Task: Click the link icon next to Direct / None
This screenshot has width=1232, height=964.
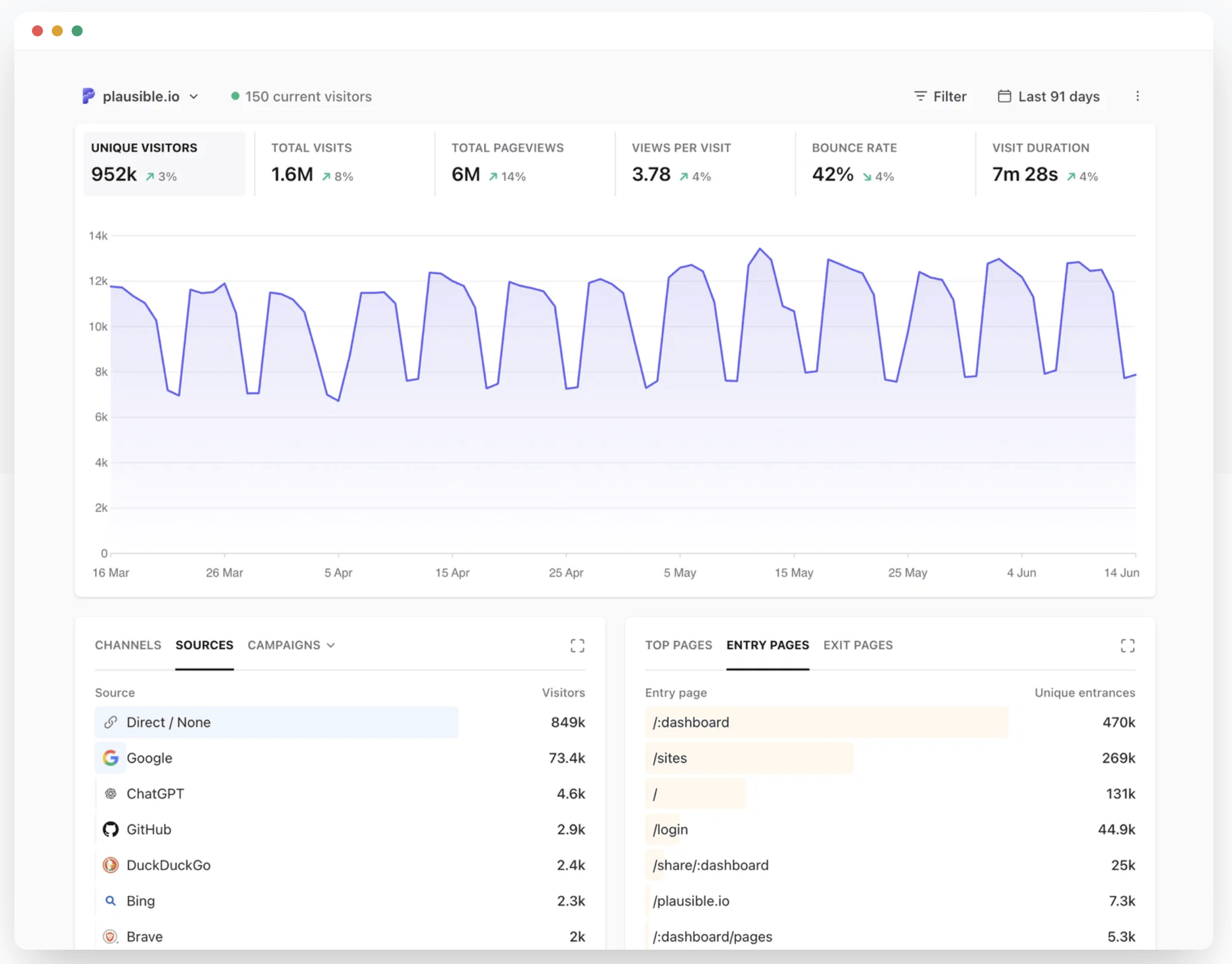Action: coord(111,722)
